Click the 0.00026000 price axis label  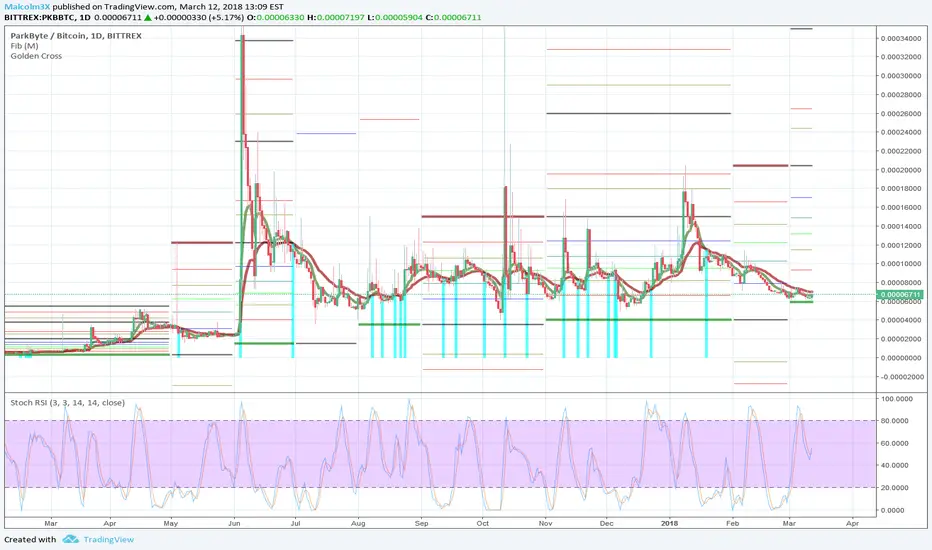click(902, 114)
